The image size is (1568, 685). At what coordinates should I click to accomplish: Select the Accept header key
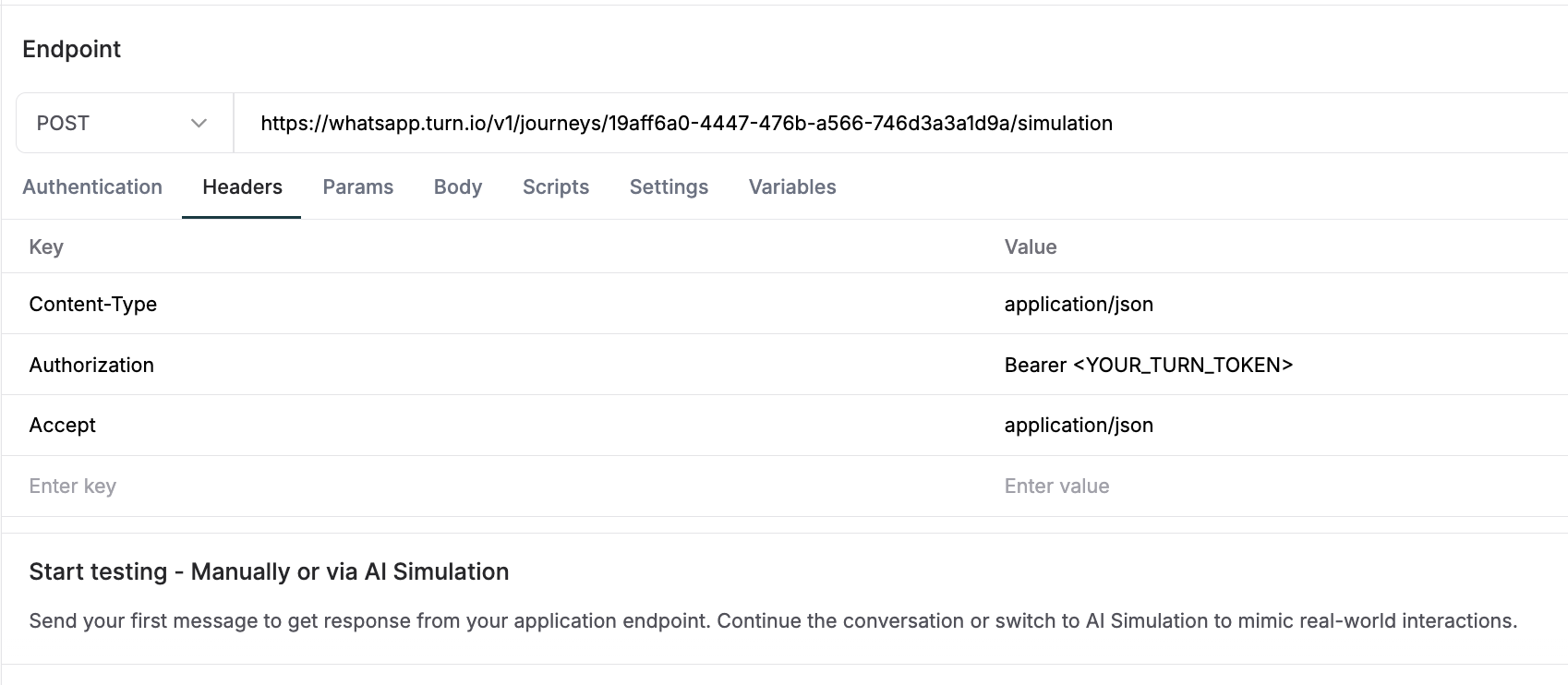point(63,425)
